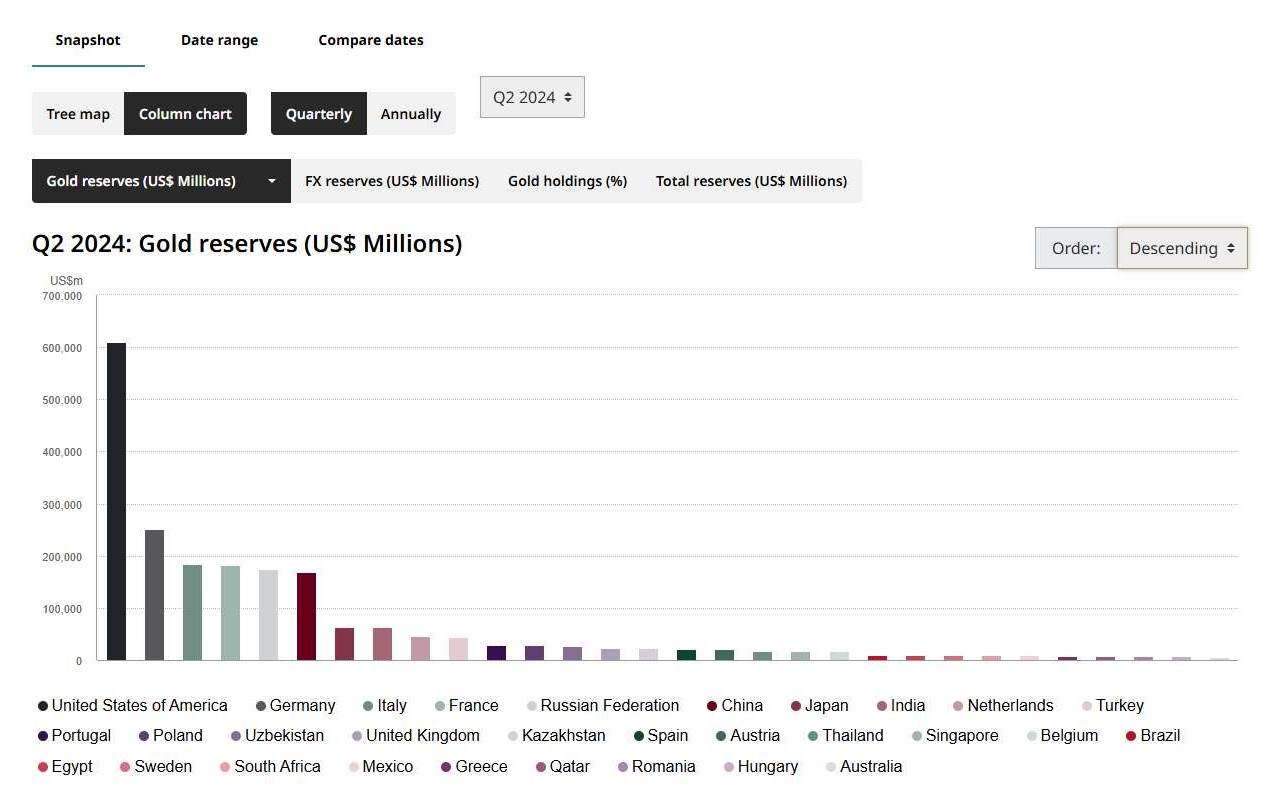
Task: Toggle Spain's dark green legend dot
Action: coord(639,736)
